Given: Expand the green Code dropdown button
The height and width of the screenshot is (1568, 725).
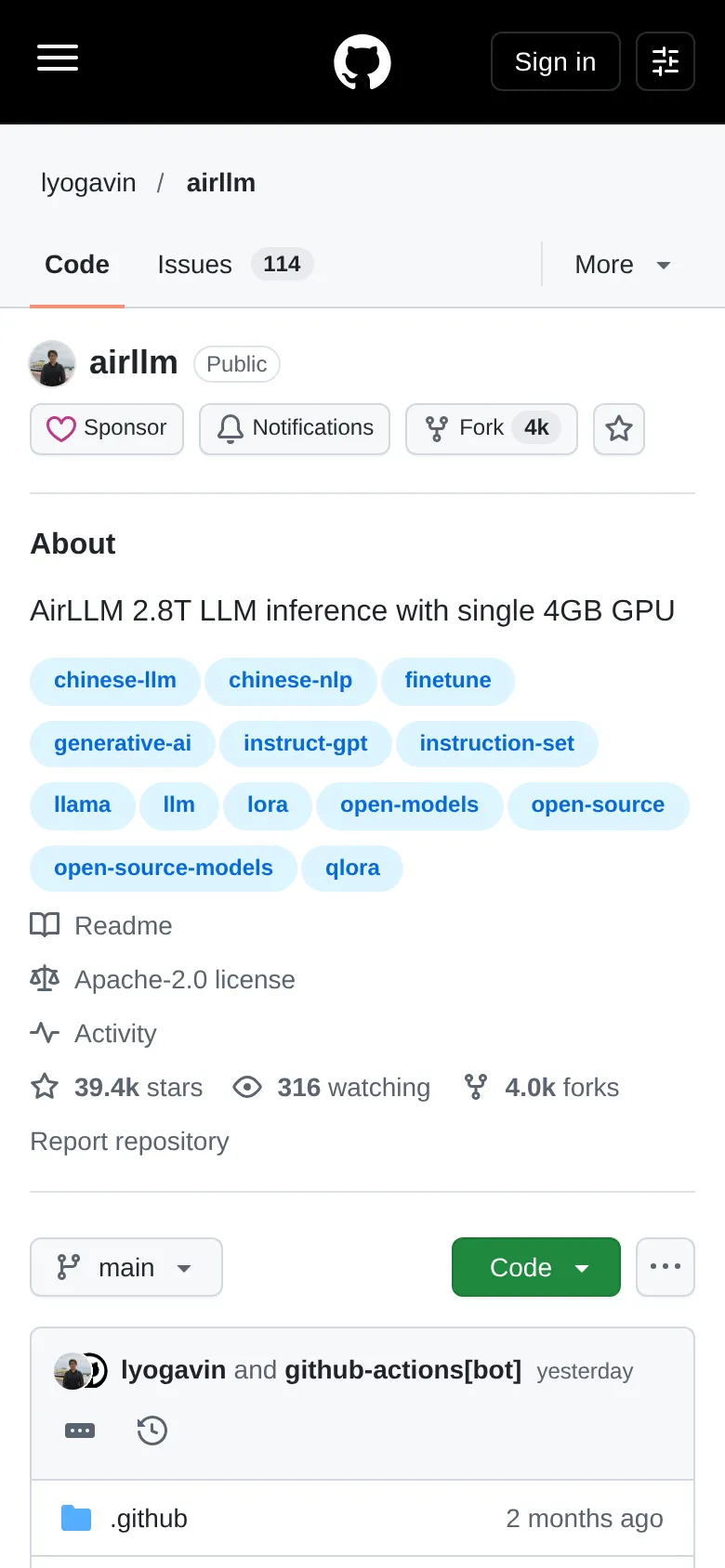Looking at the screenshot, I should pos(536,1267).
